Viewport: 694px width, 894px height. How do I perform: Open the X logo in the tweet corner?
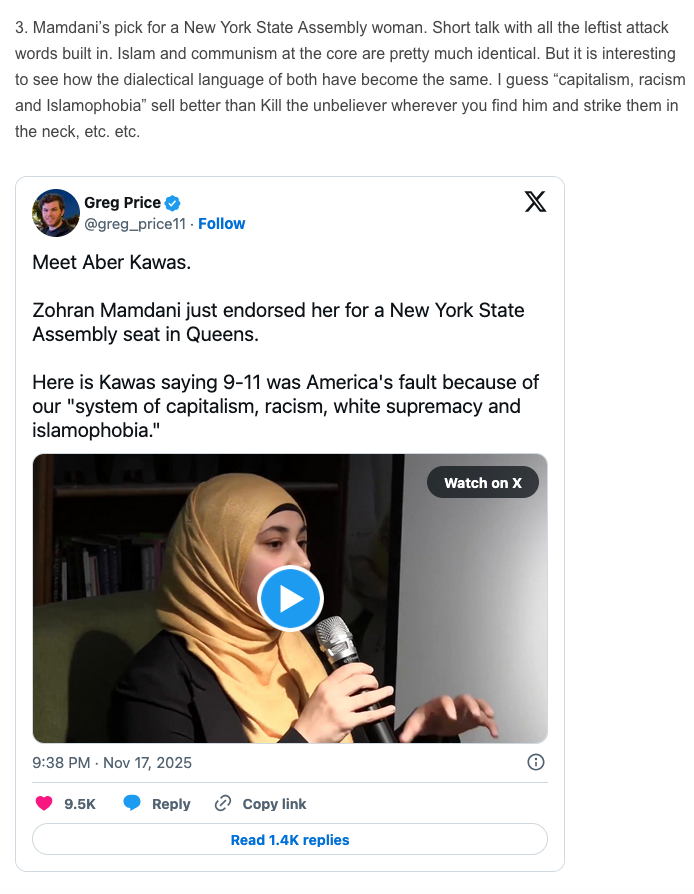(535, 201)
